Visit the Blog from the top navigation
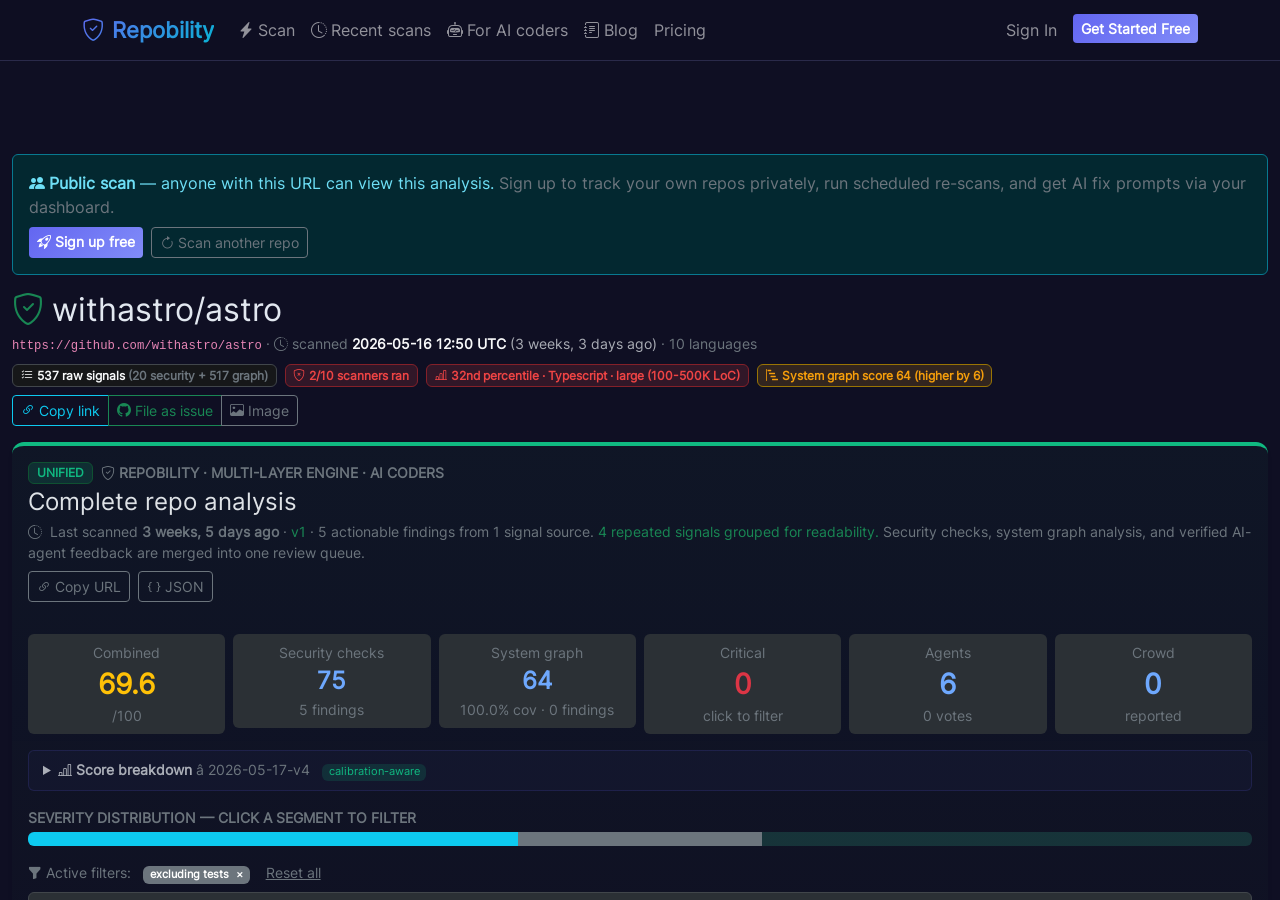1280x900 pixels. (x=611, y=30)
